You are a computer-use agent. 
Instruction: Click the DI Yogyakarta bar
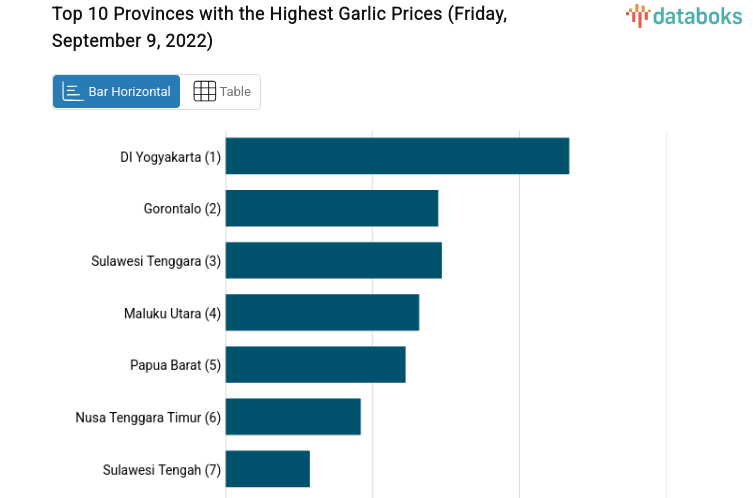397,156
